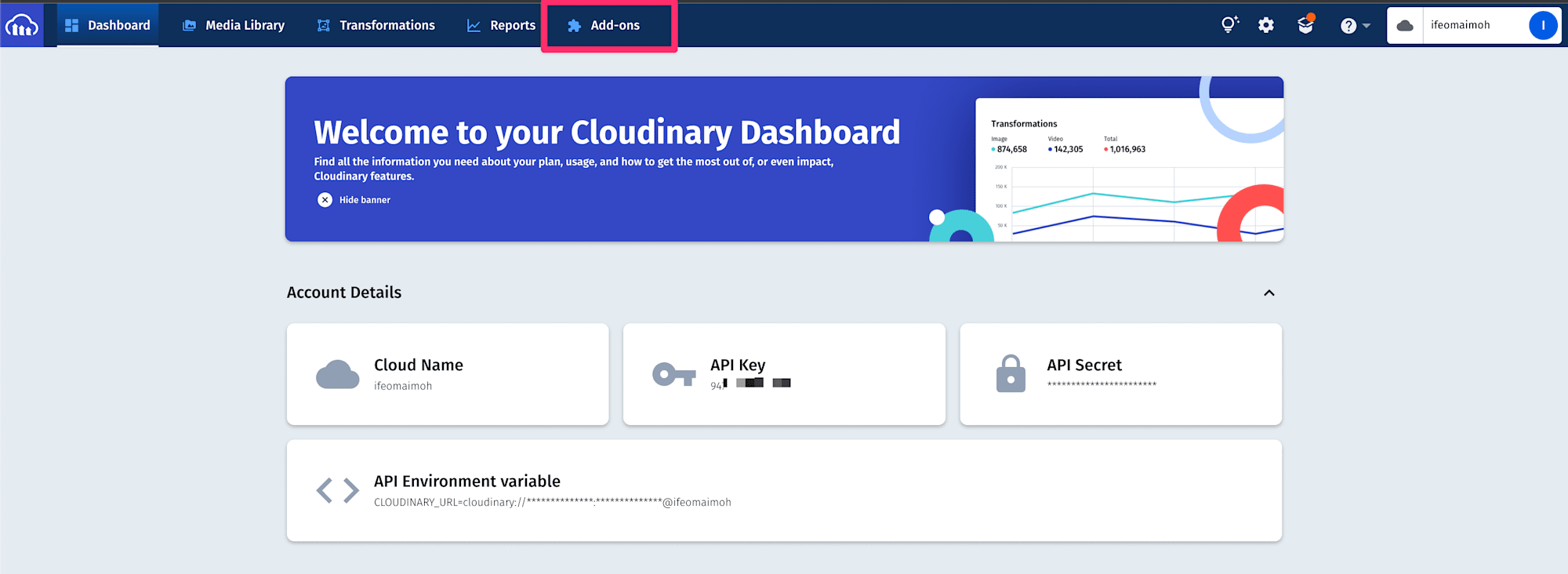The height and width of the screenshot is (574, 1568).
Task: Click the API Secret lock icon
Action: (1011, 373)
